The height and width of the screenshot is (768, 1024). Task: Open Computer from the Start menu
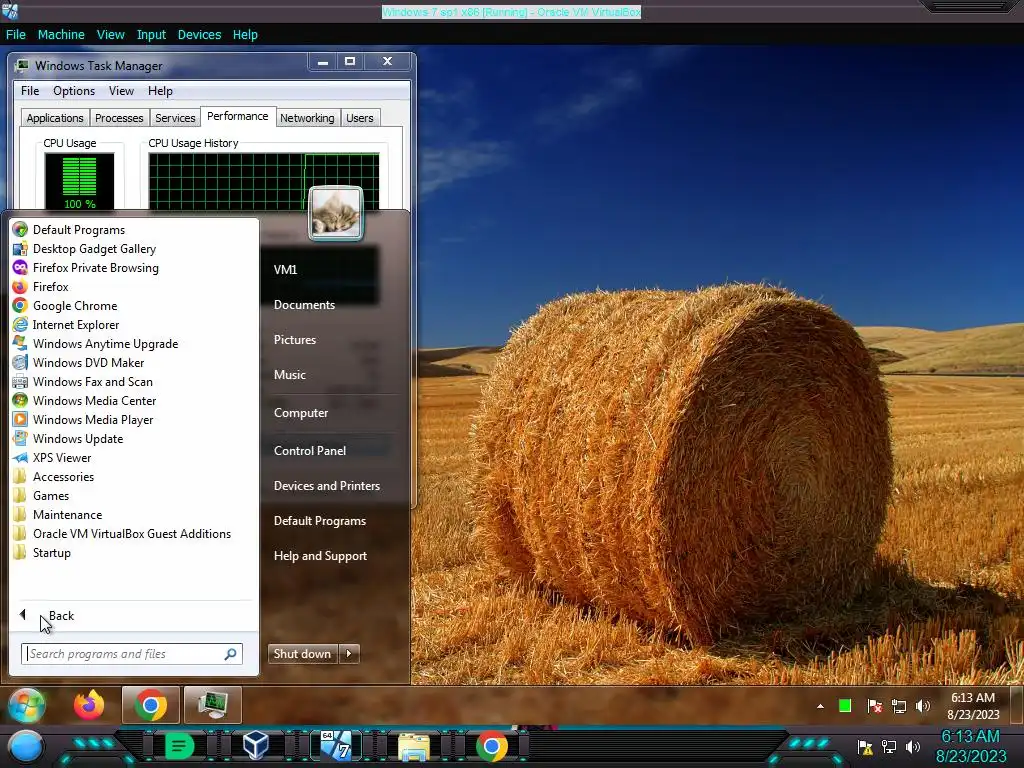(300, 413)
